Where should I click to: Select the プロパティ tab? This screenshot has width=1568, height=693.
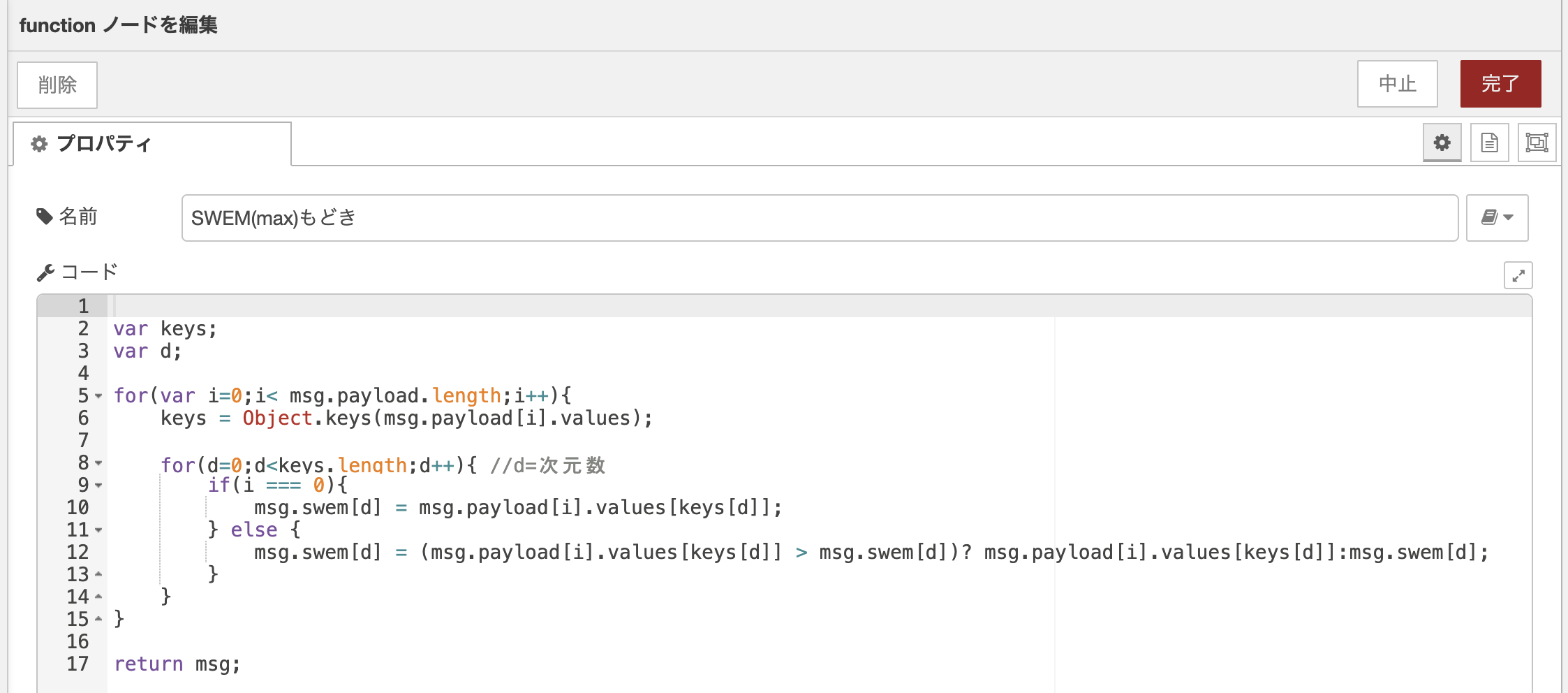(152, 144)
